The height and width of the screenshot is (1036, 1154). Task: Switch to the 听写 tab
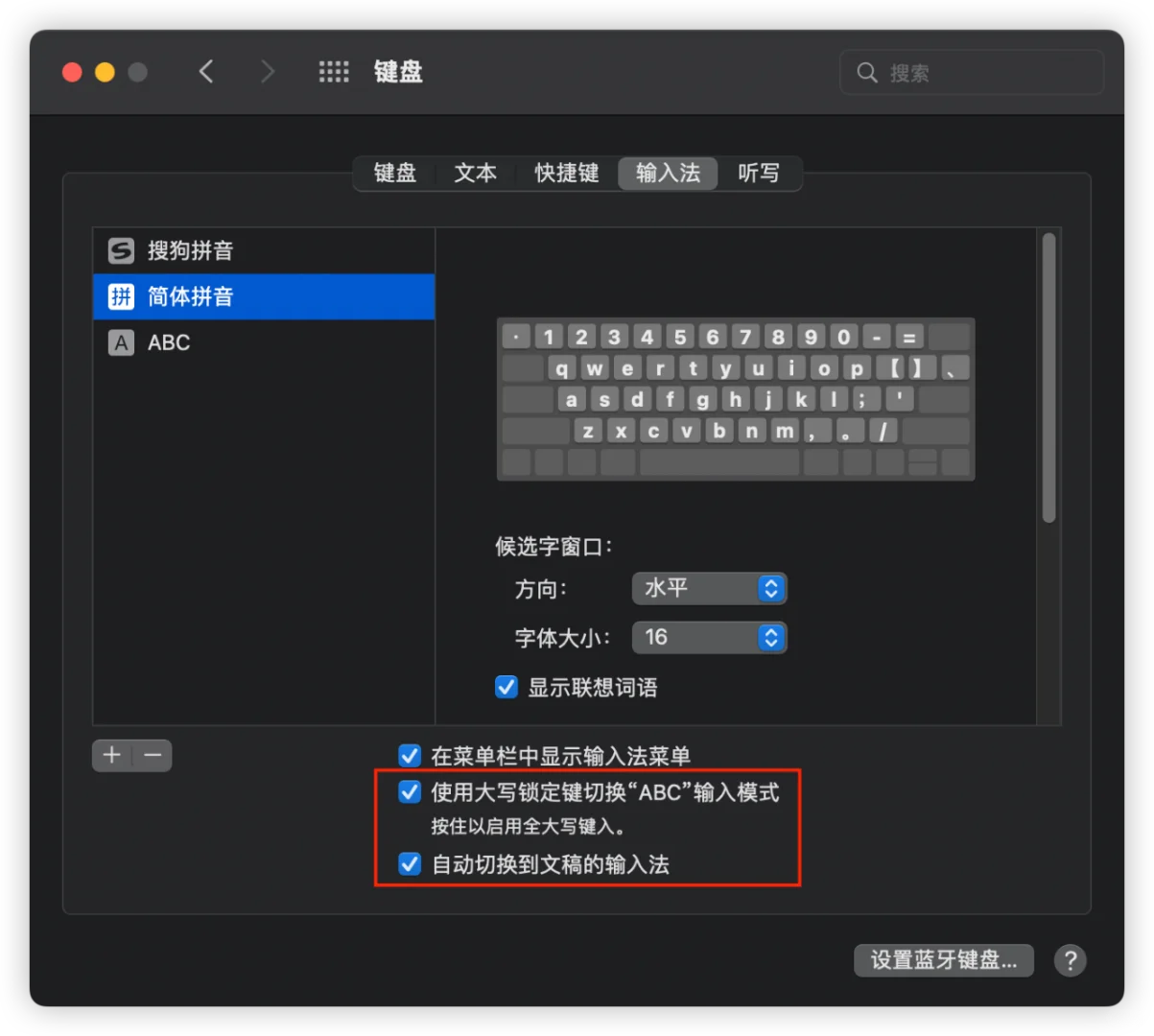(760, 174)
